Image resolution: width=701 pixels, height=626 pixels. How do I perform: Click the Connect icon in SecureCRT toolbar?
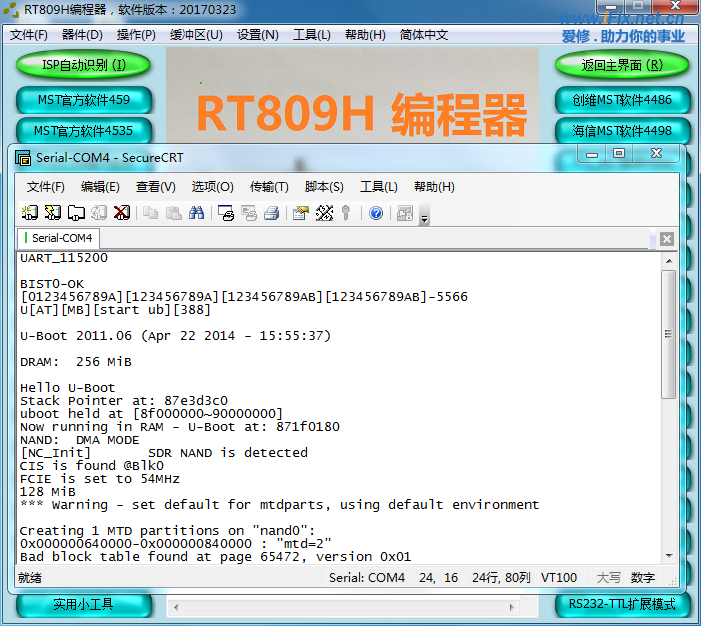30,213
